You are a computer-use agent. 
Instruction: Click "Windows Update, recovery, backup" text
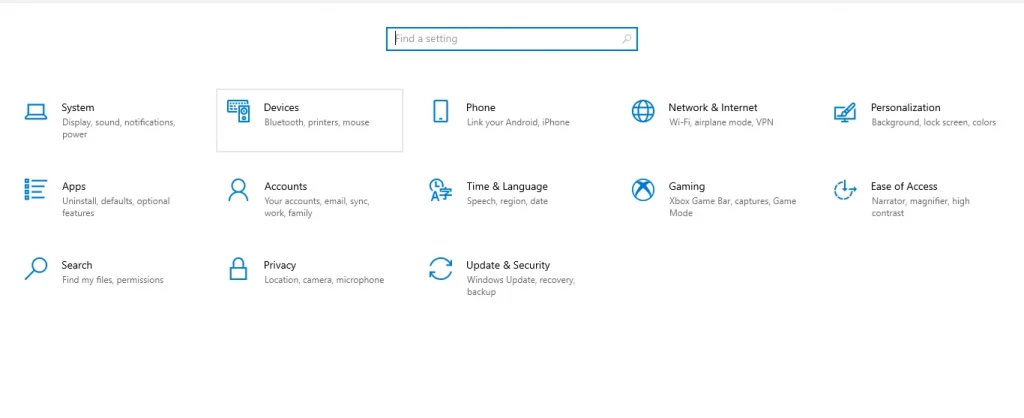coord(520,286)
